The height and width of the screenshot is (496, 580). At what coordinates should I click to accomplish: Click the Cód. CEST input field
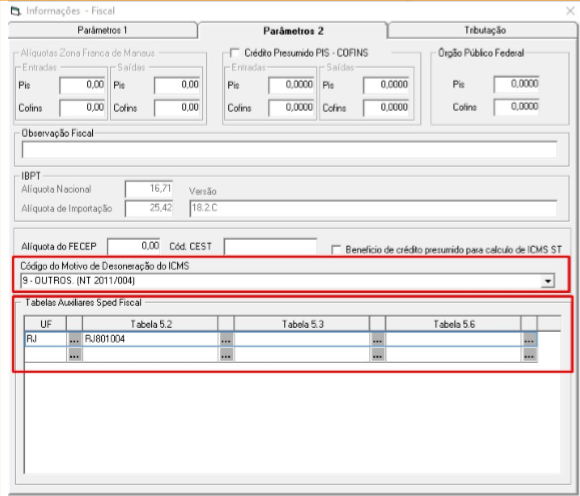270,246
